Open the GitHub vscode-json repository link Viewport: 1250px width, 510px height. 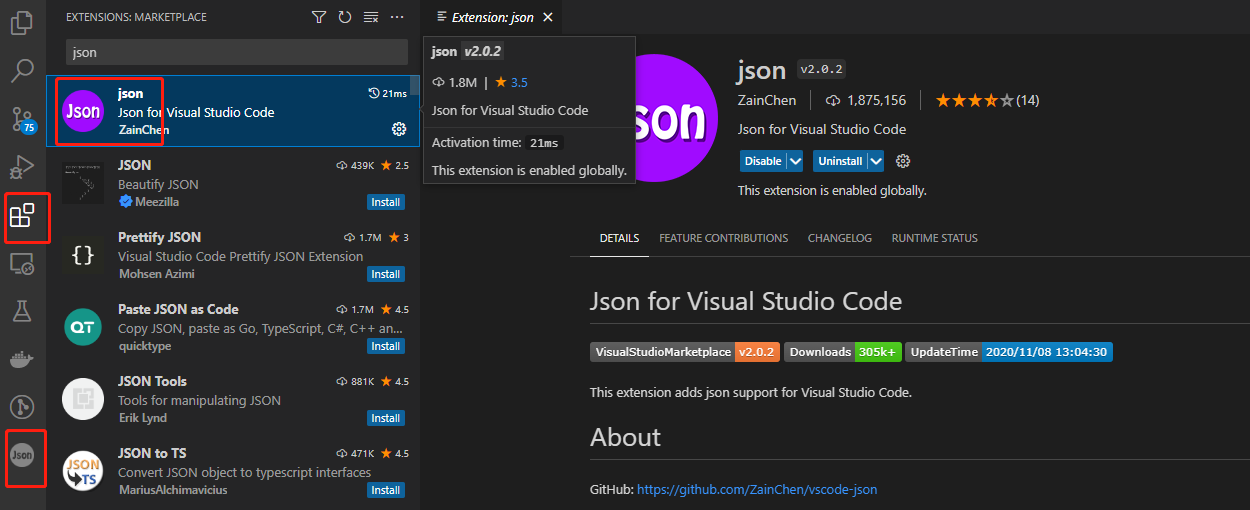757,489
